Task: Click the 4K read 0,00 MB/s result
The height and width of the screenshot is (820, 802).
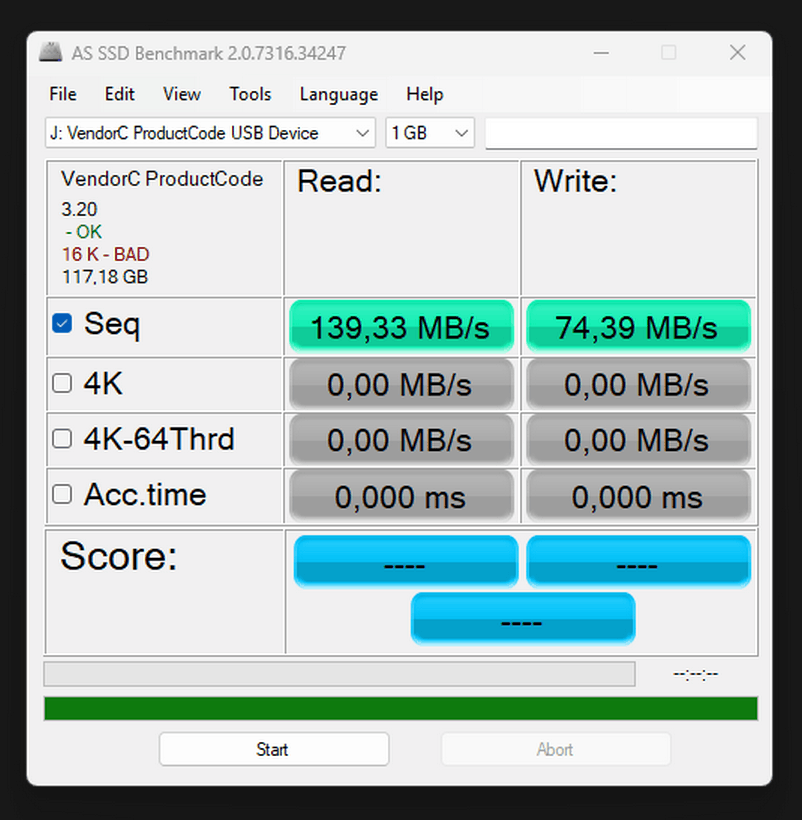Action: (x=401, y=384)
